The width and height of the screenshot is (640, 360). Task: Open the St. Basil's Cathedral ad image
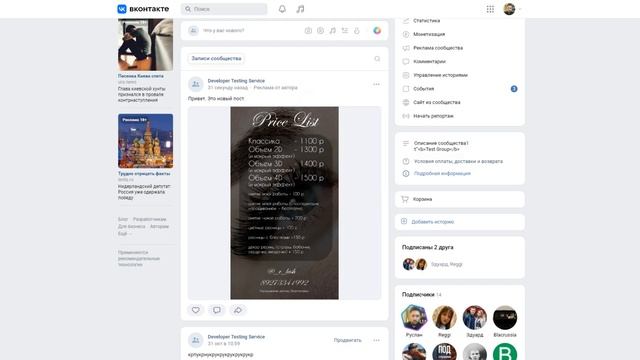[145, 141]
